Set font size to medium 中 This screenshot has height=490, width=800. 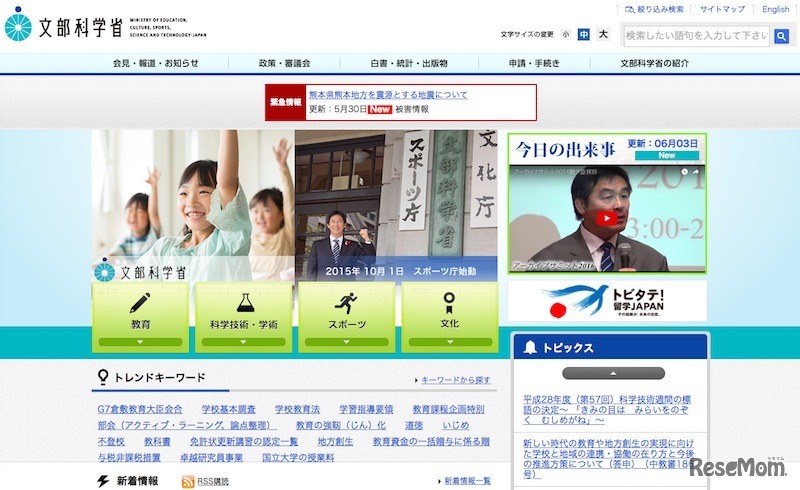click(x=584, y=34)
